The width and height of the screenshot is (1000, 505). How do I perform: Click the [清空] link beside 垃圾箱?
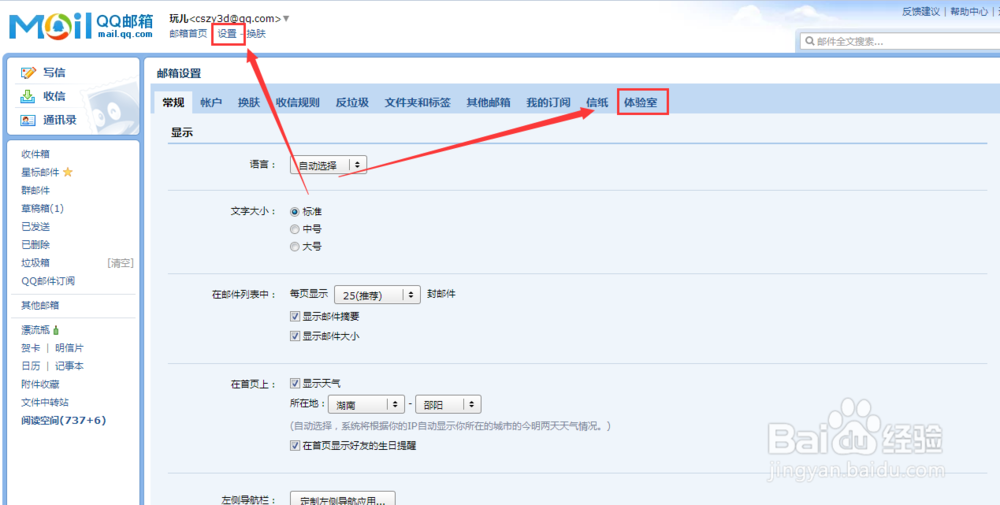[x=120, y=263]
